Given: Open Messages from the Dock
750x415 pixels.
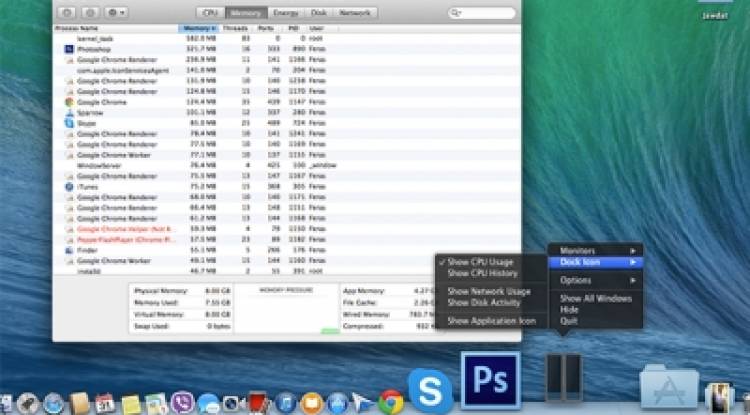Looking at the screenshot, I should pos(208,403).
